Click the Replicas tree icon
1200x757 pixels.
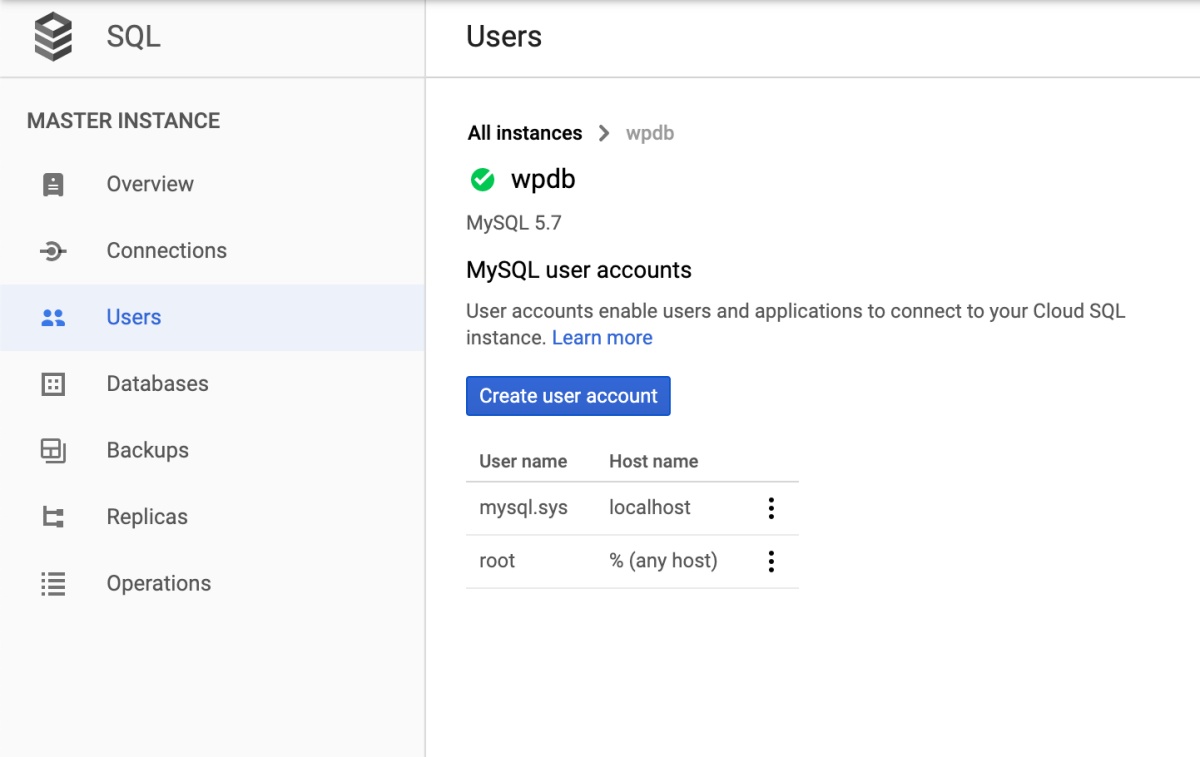pos(52,516)
